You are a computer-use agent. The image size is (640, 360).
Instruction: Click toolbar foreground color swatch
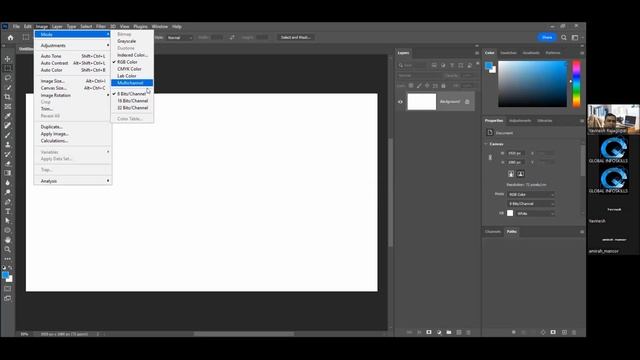pyautogui.click(x=5, y=276)
